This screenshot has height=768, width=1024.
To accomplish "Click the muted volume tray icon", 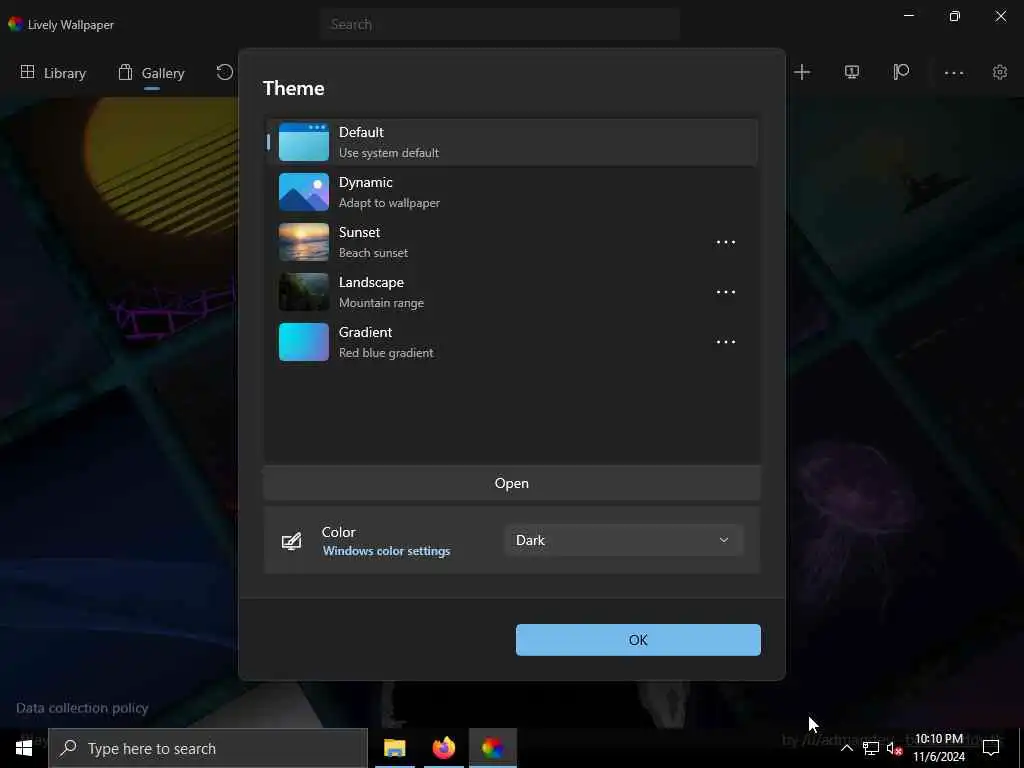I will [894, 748].
